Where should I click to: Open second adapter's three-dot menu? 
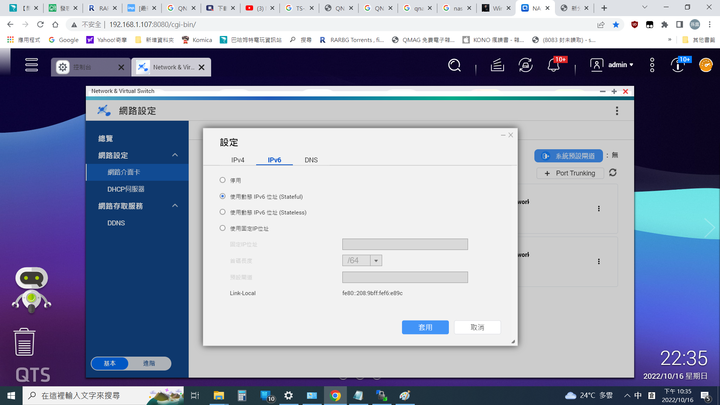point(598,261)
